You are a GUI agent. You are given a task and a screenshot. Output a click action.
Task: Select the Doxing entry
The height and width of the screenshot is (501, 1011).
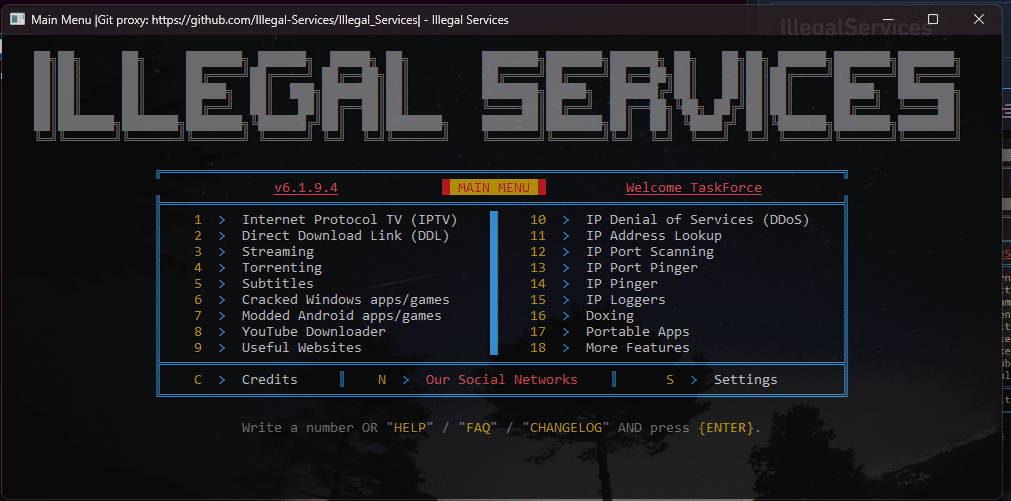coord(609,316)
